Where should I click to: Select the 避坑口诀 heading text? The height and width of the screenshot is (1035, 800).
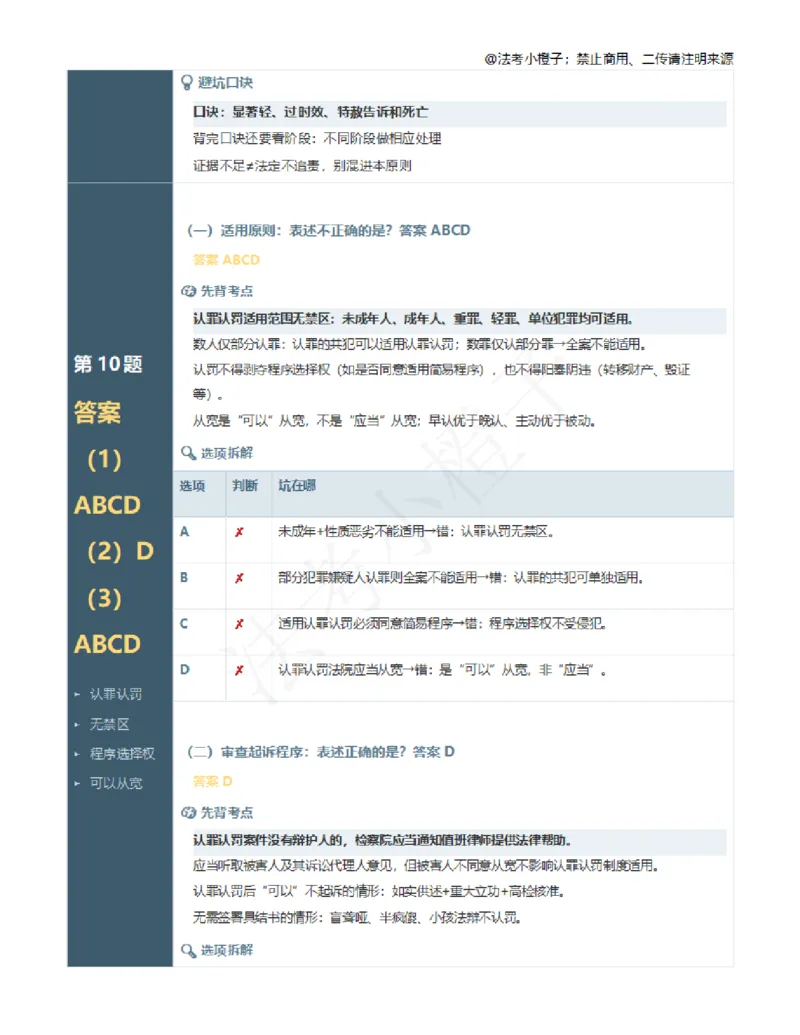point(226,83)
